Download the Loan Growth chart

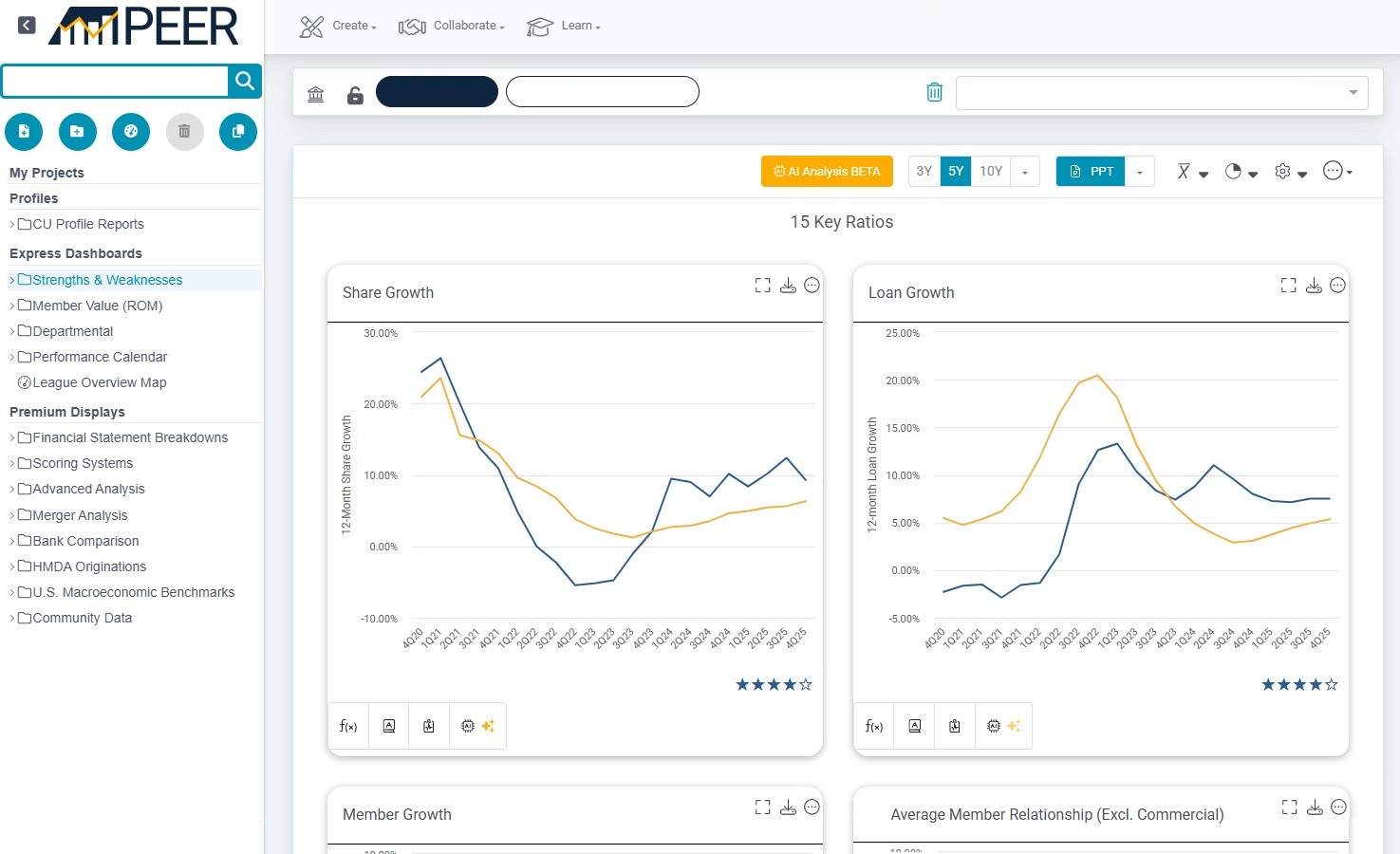point(1314,286)
